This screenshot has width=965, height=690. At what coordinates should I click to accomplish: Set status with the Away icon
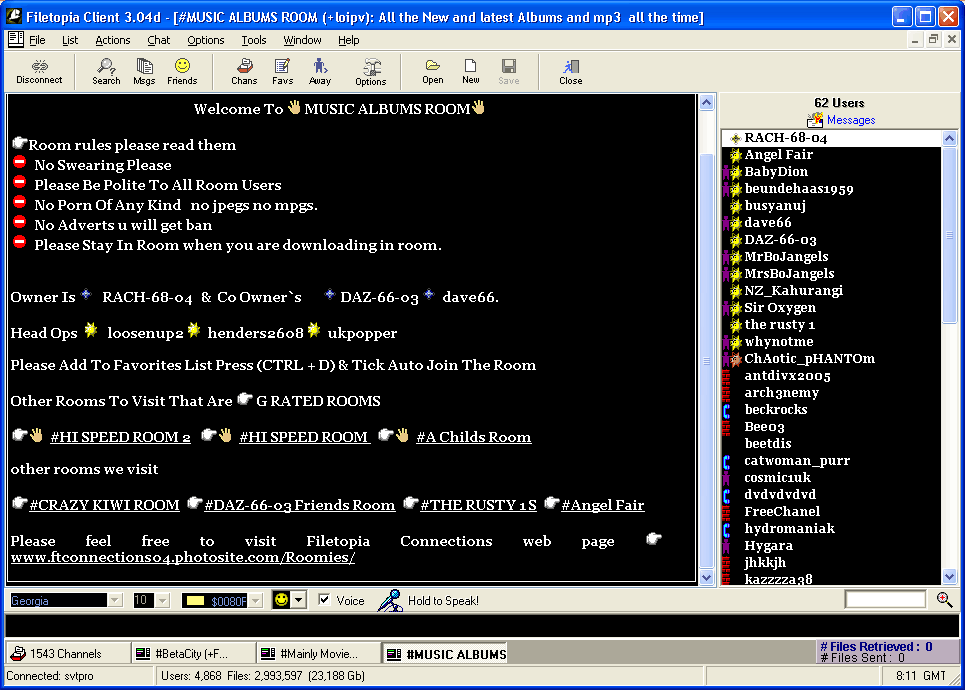click(320, 71)
